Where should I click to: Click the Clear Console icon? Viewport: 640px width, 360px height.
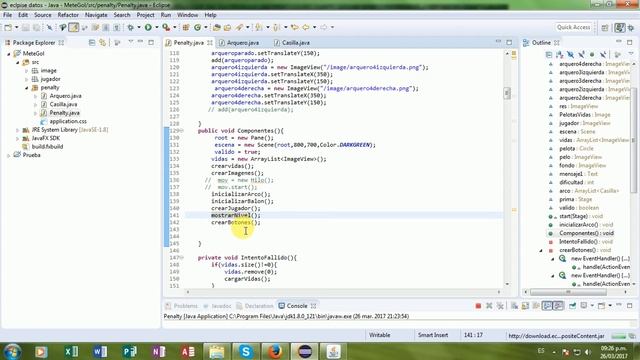pos(514,306)
